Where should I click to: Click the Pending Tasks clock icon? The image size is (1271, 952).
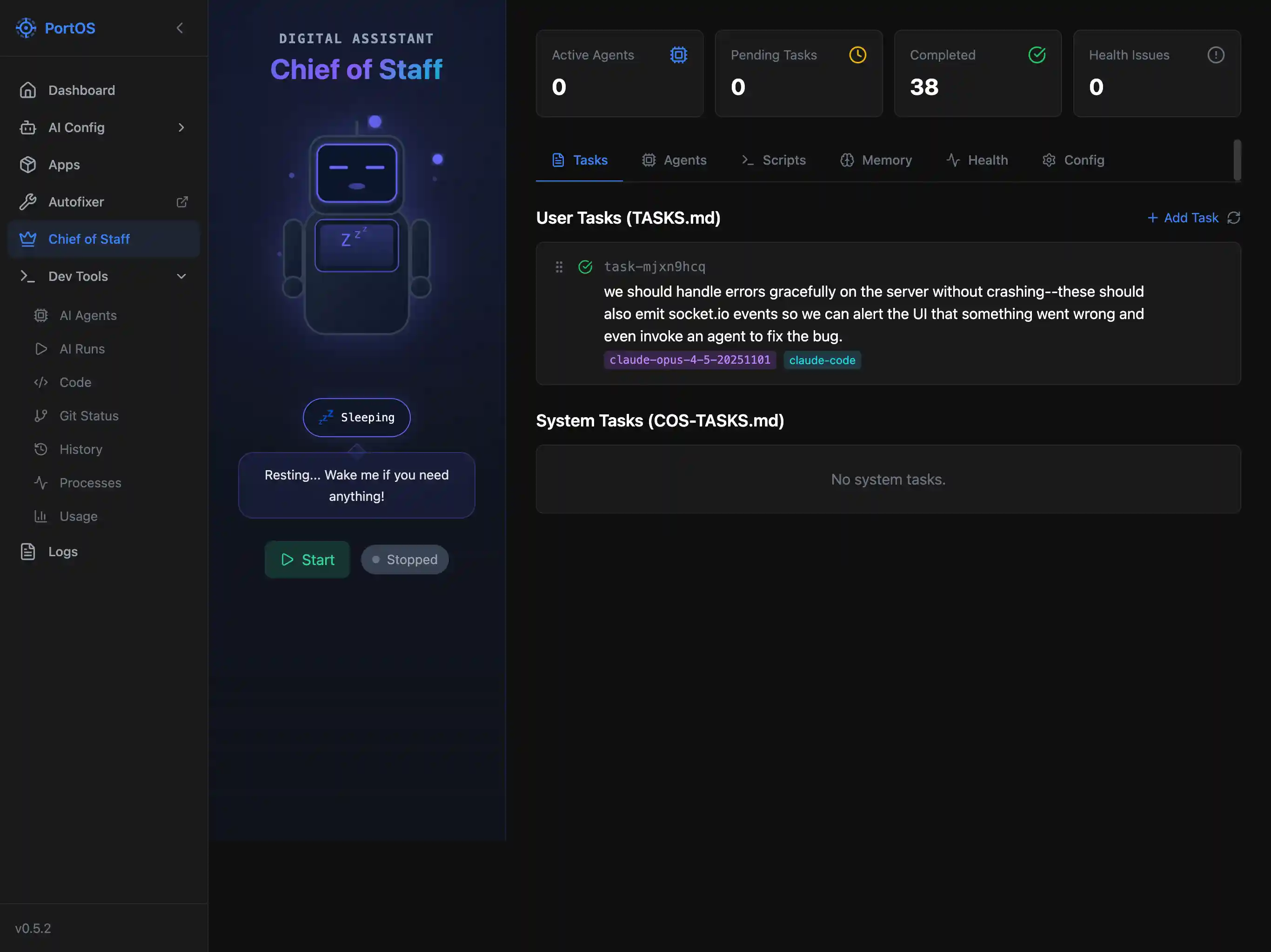pyautogui.click(x=857, y=55)
